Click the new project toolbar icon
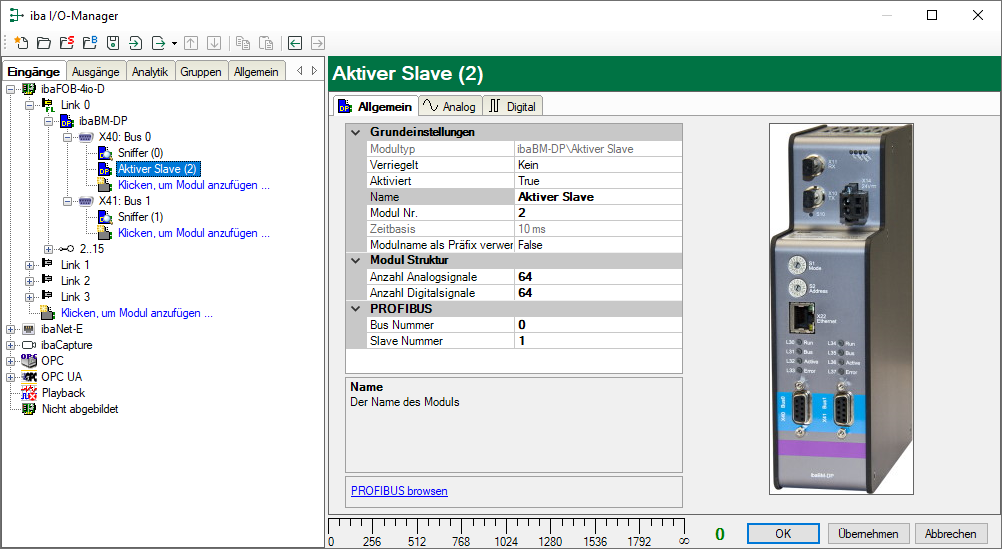 20,43
